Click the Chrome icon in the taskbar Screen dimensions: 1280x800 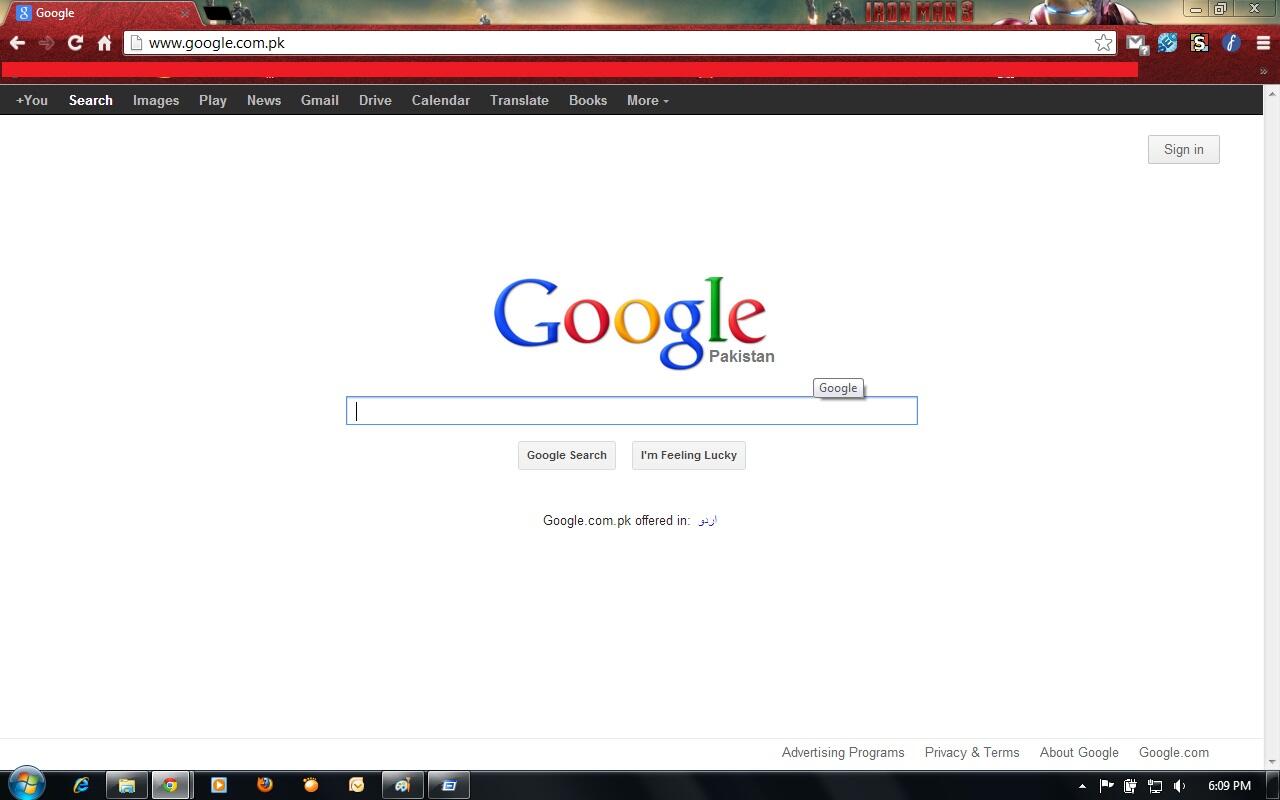[x=171, y=785]
